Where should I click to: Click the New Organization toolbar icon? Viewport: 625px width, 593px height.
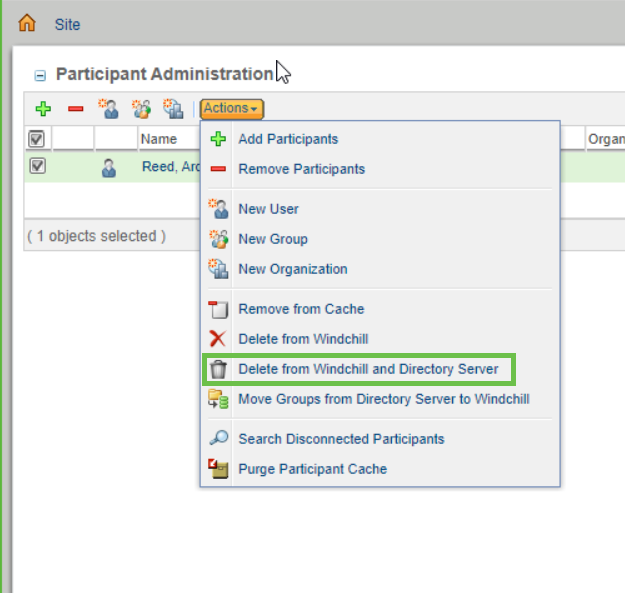173,109
